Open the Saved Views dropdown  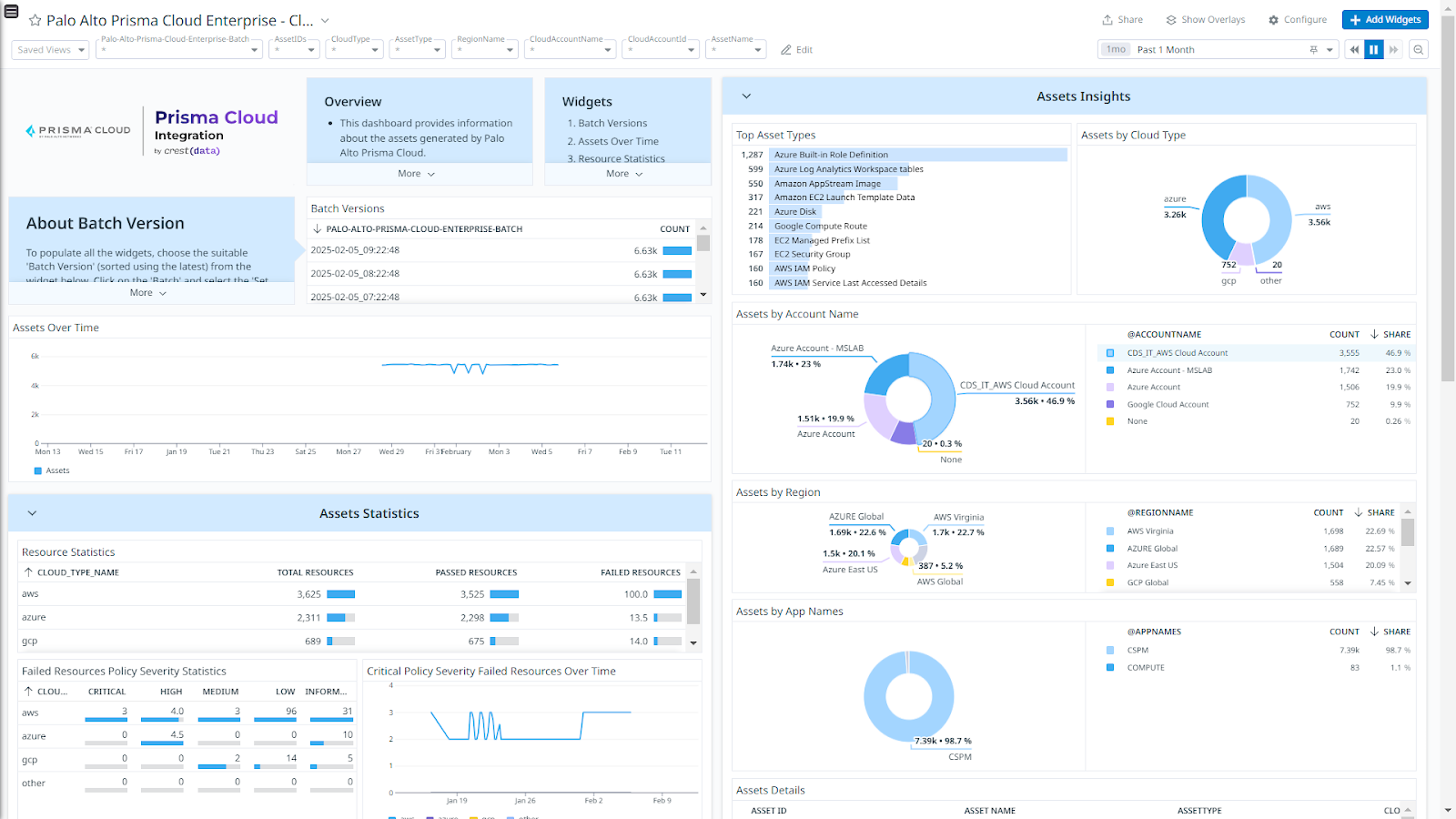click(x=50, y=50)
